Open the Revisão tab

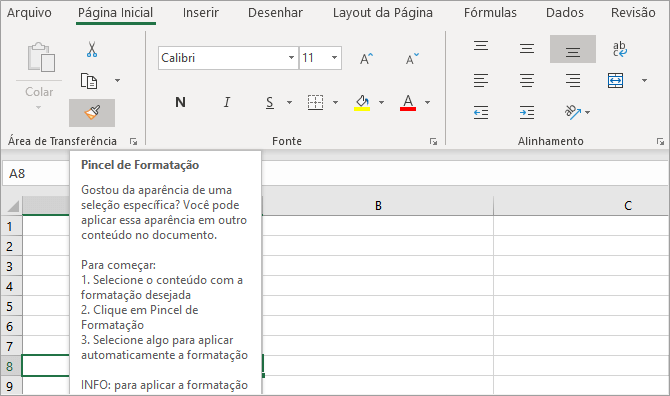click(x=633, y=13)
